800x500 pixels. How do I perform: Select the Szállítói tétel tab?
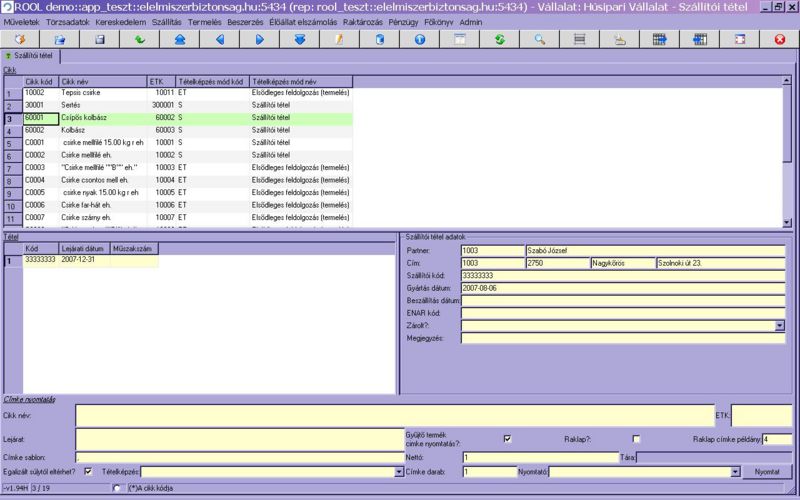click(30, 57)
